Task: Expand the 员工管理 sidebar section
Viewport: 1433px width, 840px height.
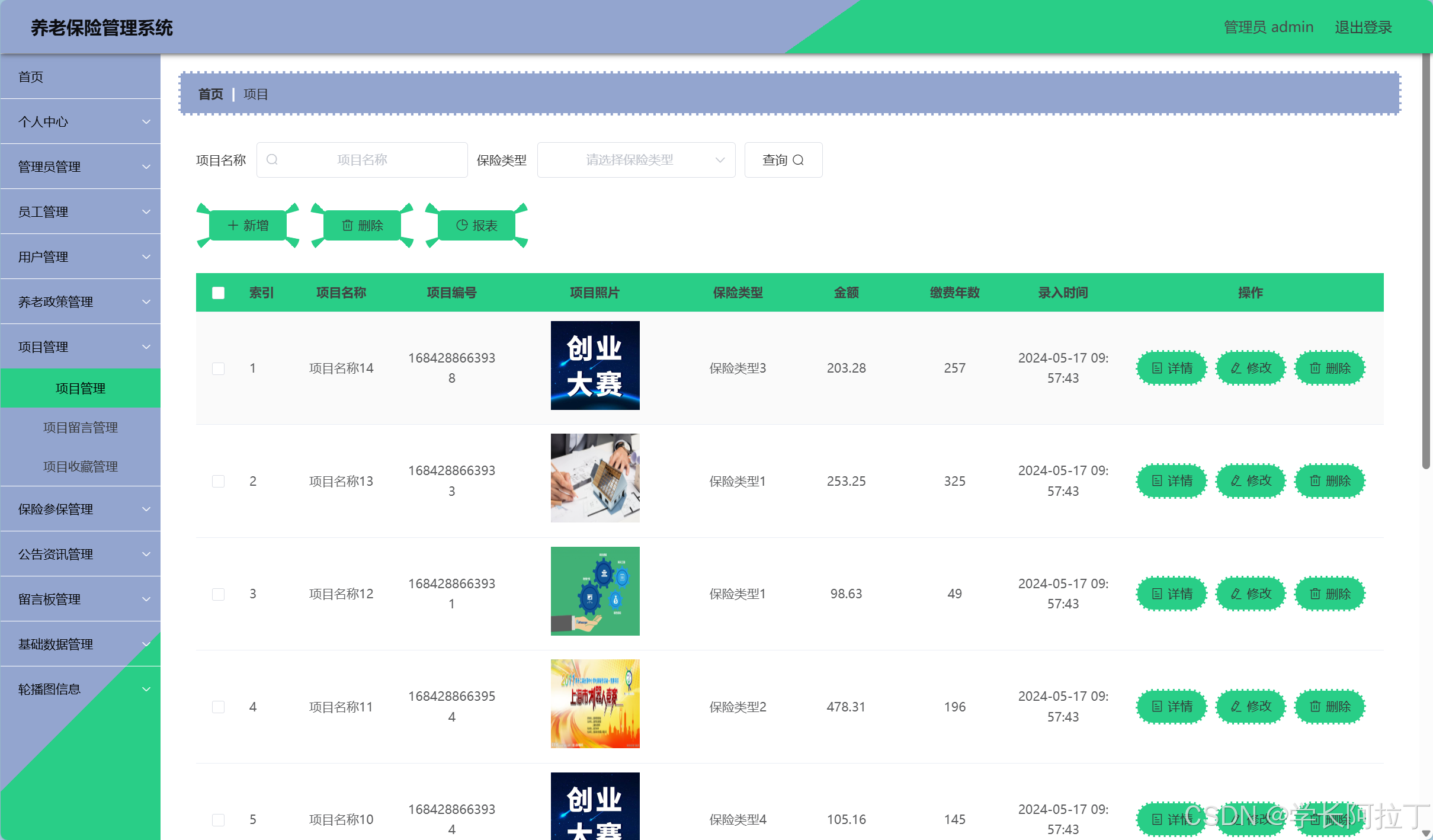Action: (x=81, y=211)
